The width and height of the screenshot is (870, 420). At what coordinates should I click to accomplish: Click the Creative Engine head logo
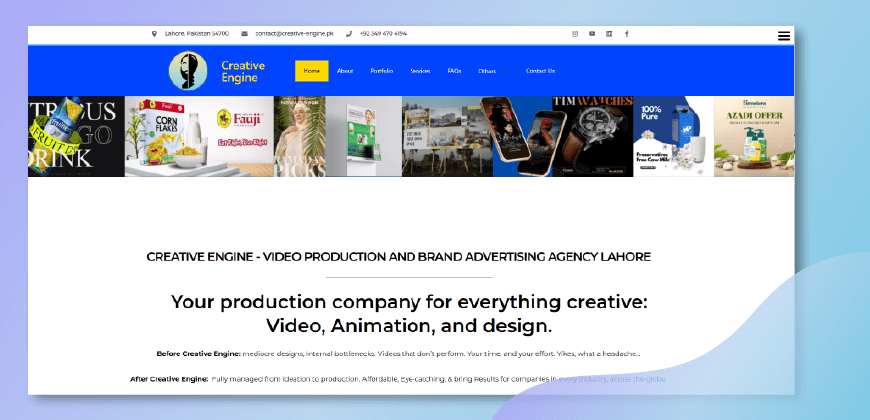click(x=188, y=71)
